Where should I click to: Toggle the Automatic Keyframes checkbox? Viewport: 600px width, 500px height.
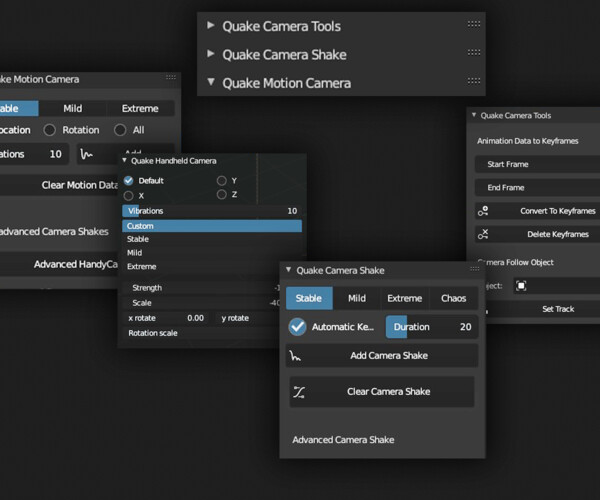tap(297, 327)
